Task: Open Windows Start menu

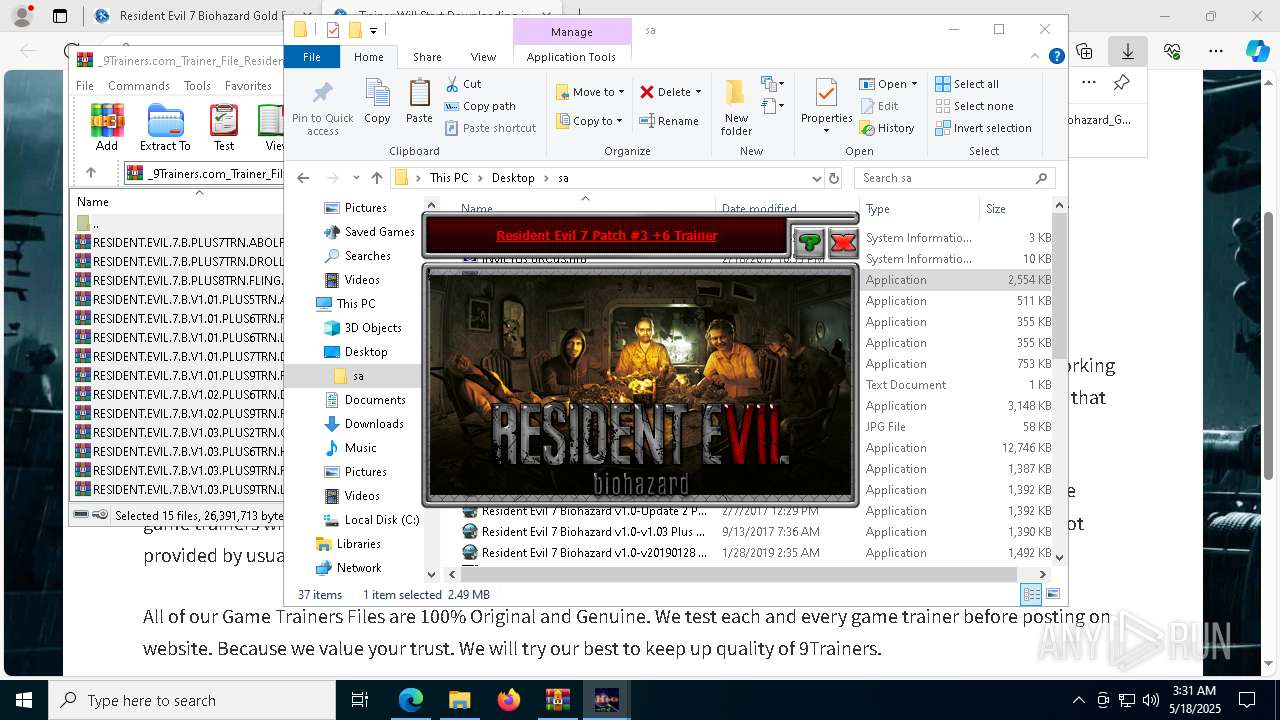Action: tap(24, 700)
